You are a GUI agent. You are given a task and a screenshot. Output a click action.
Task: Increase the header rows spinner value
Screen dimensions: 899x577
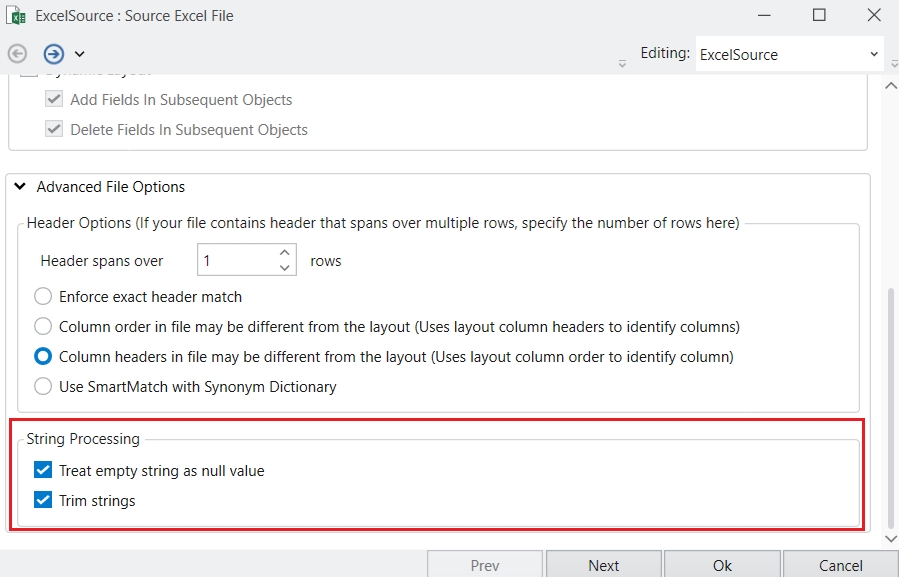285,253
